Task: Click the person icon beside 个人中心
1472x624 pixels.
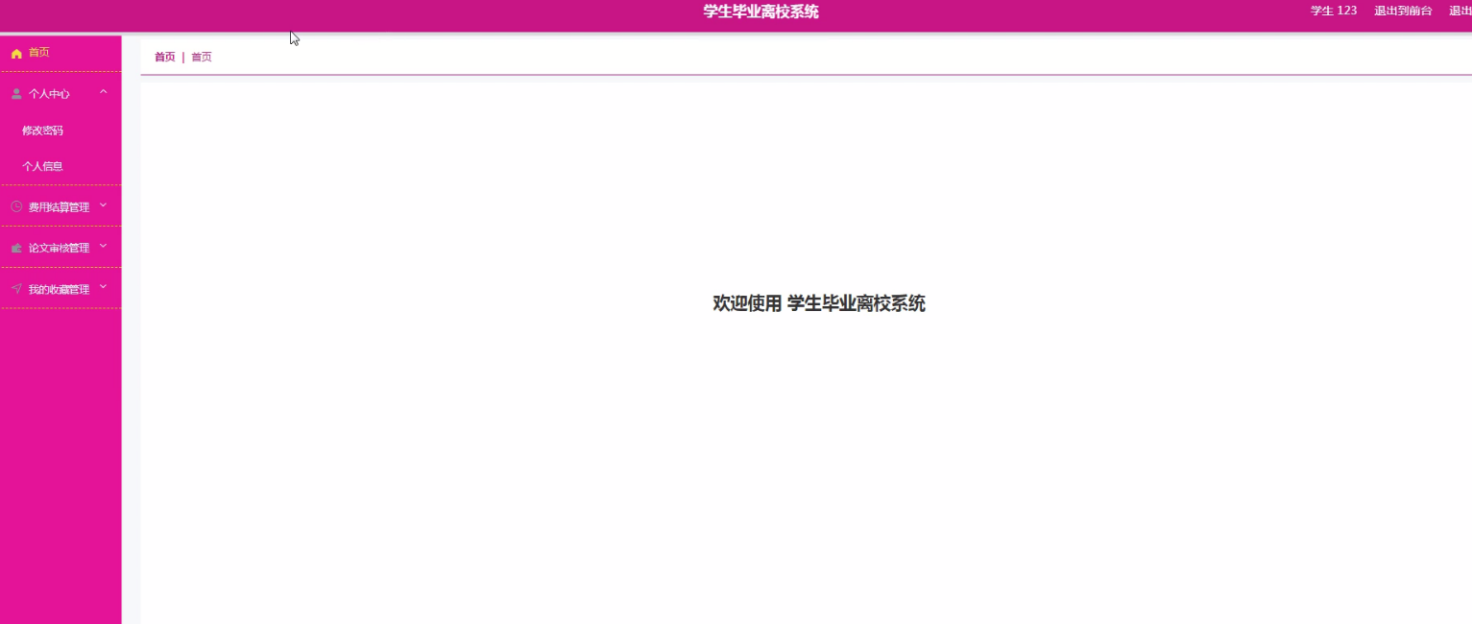Action: click(16, 94)
